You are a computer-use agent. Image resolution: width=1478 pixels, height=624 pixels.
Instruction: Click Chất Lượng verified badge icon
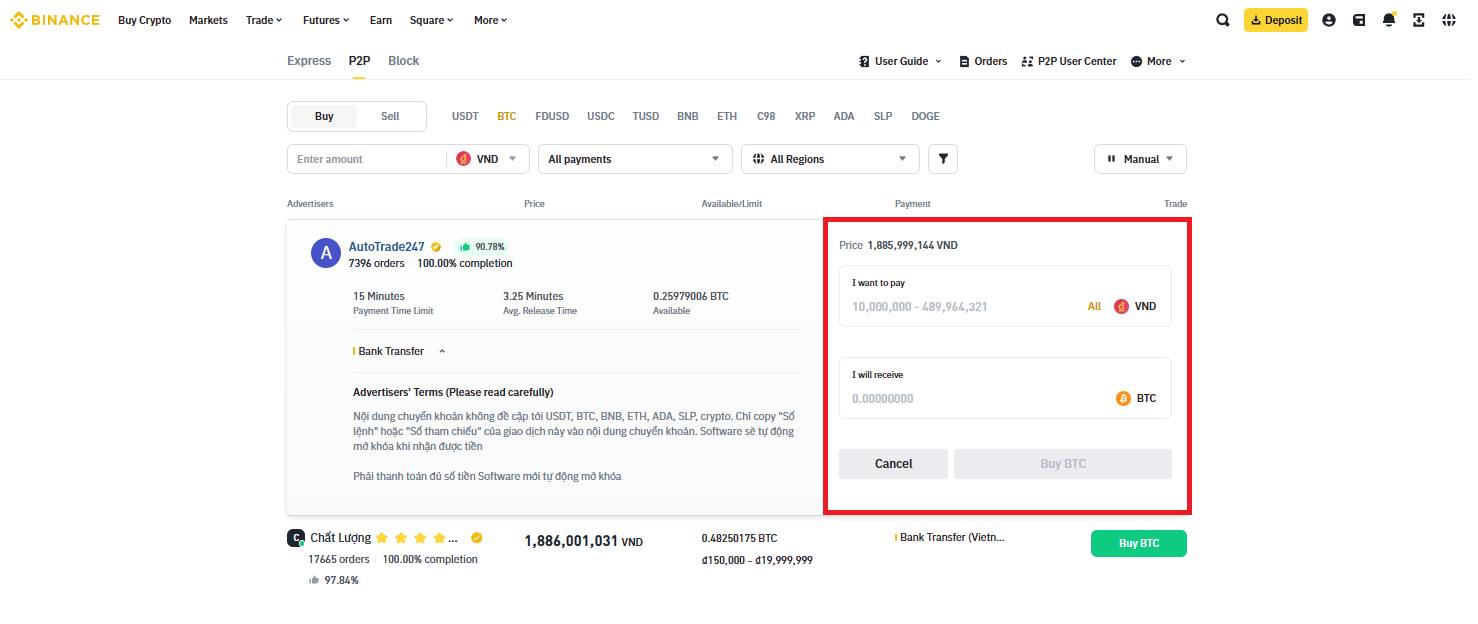coord(477,538)
